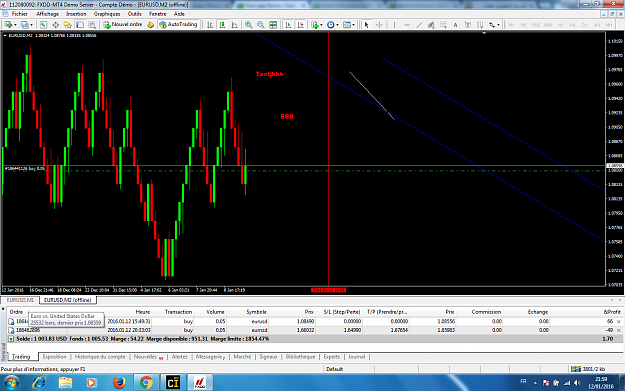
Task: Open the Insertion menu
Action: (x=76, y=14)
